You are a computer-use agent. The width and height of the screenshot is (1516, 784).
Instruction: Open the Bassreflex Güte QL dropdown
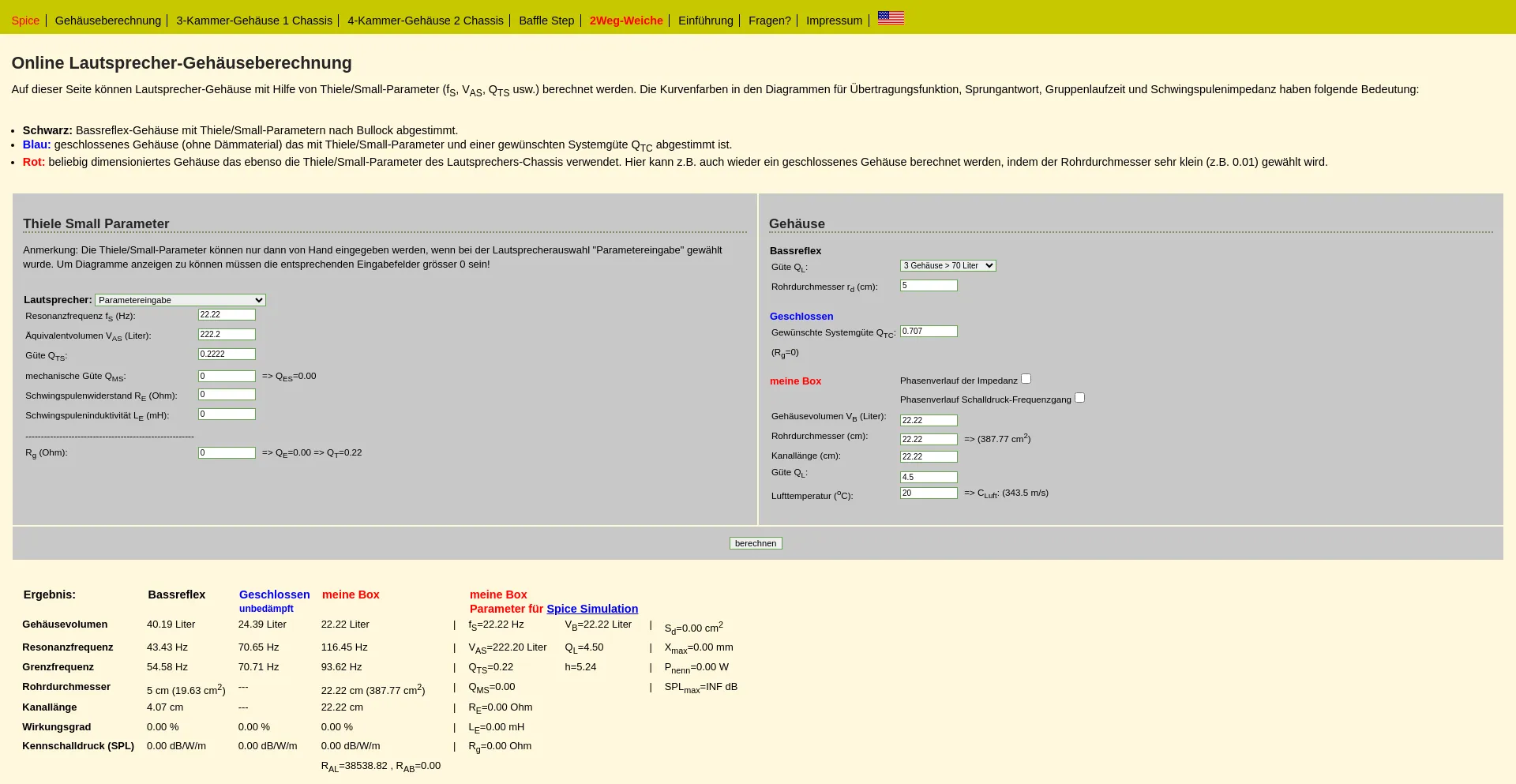pyautogui.click(x=948, y=266)
